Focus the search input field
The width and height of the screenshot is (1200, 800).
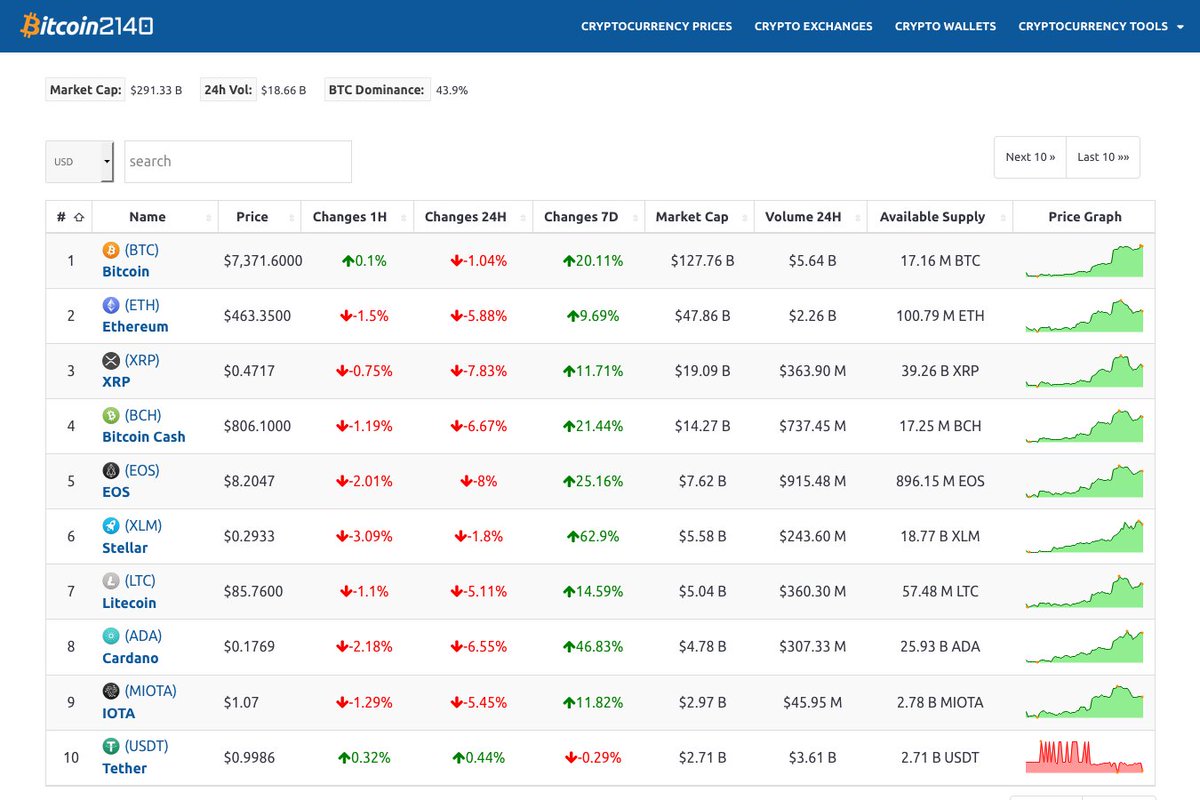[238, 161]
